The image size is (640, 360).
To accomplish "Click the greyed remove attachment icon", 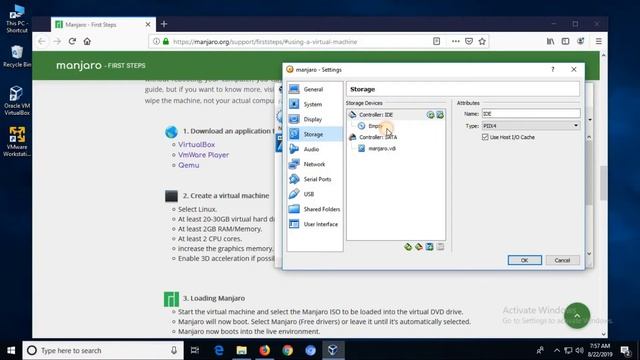I will (440, 247).
